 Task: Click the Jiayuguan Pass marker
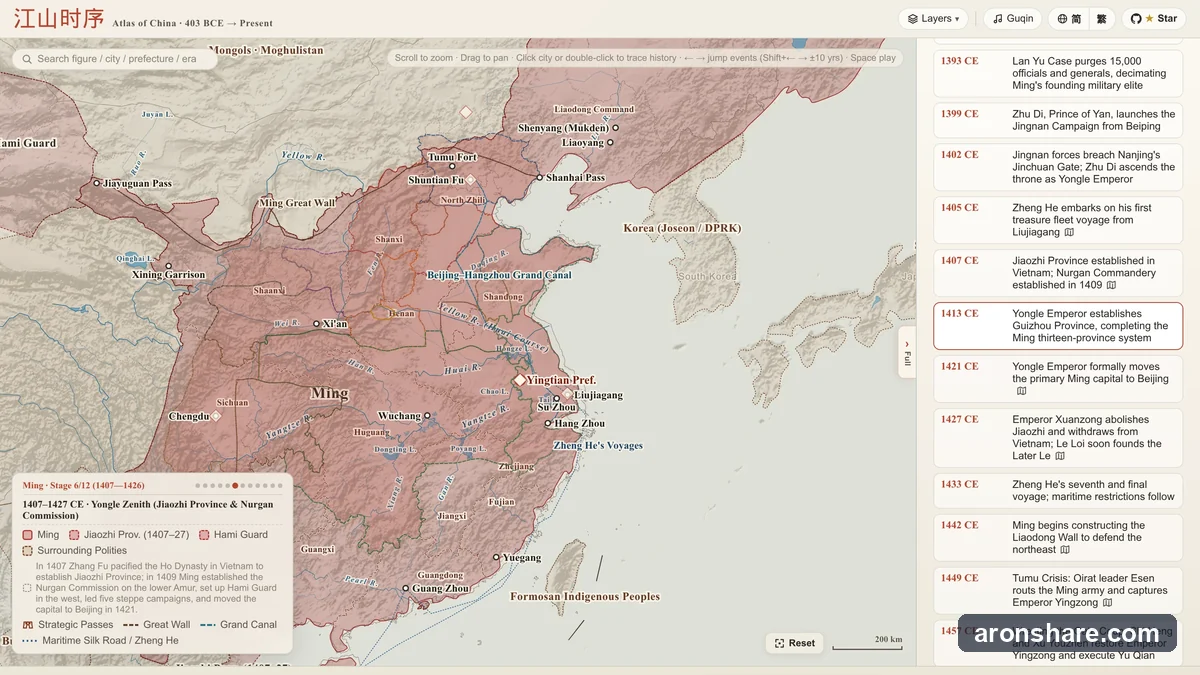pos(97,183)
